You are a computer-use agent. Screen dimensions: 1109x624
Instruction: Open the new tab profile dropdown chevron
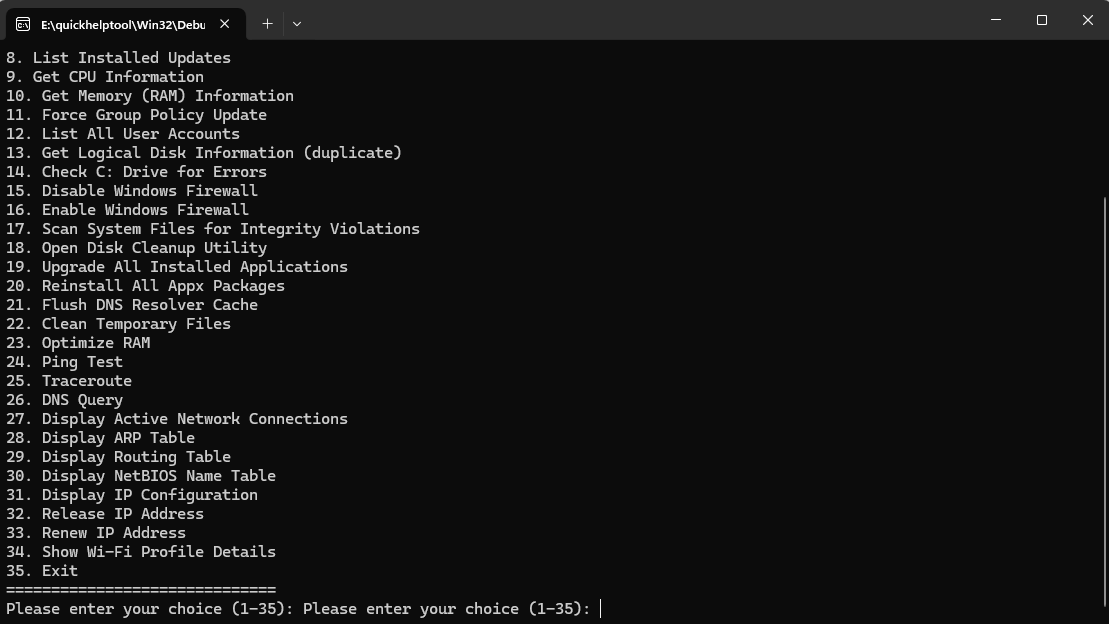[x=297, y=24]
